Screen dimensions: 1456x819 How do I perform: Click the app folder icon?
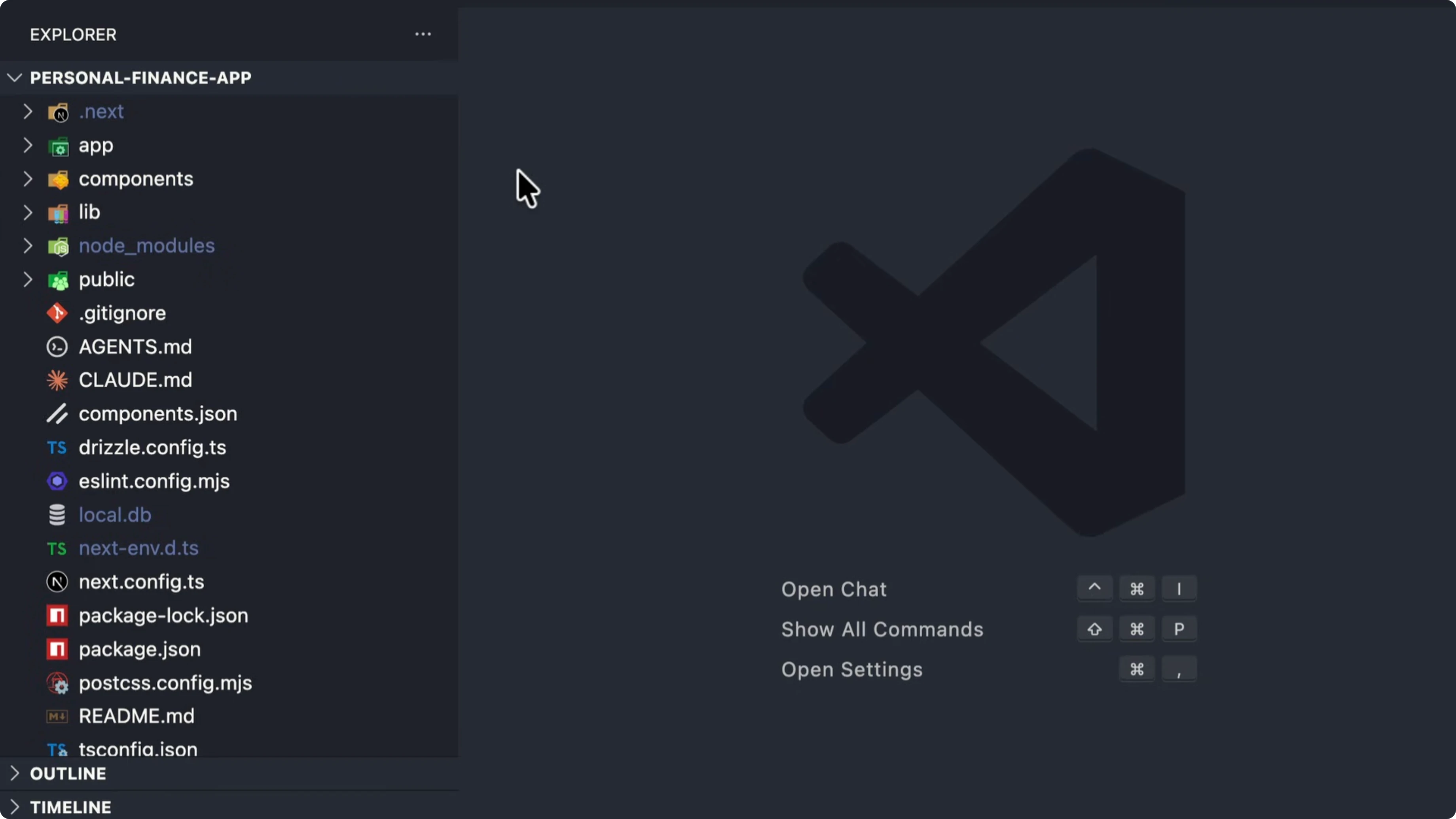[x=58, y=146]
